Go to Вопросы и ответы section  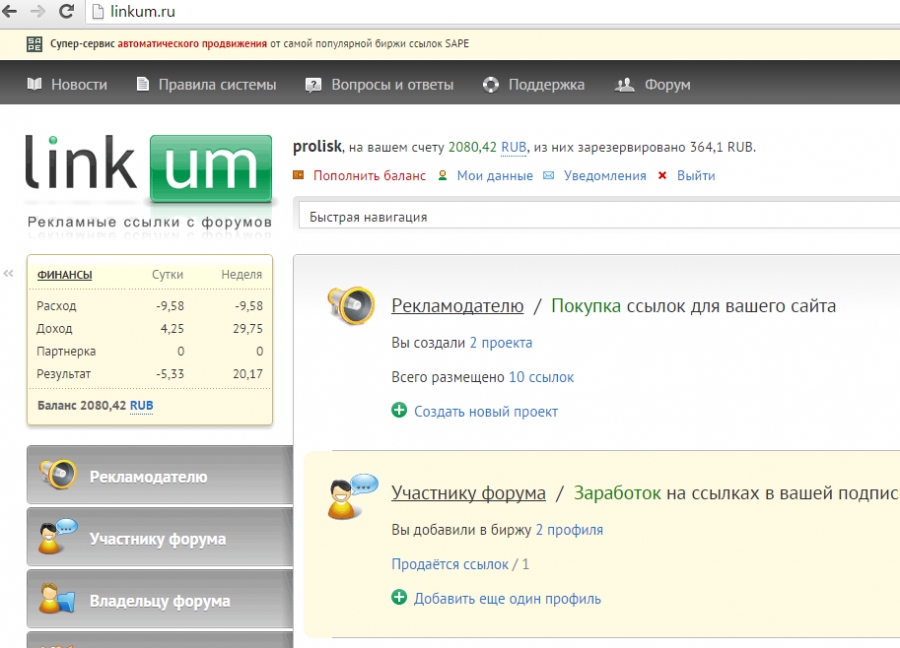[380, 84]
